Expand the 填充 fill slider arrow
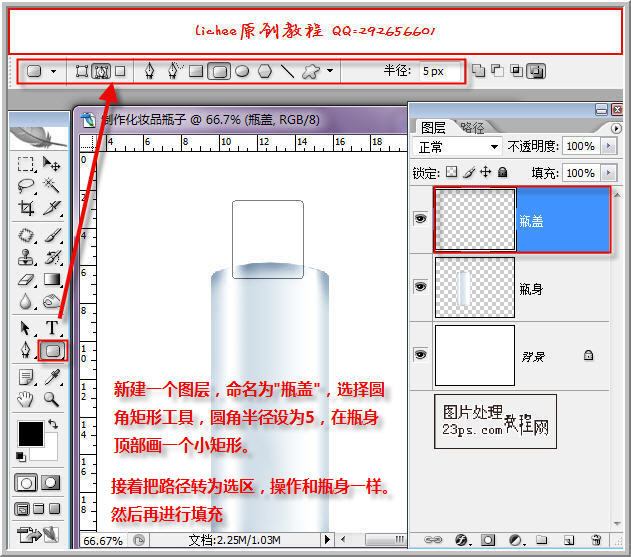The width and height of the screenshot is (631, 557). [610, 172]
